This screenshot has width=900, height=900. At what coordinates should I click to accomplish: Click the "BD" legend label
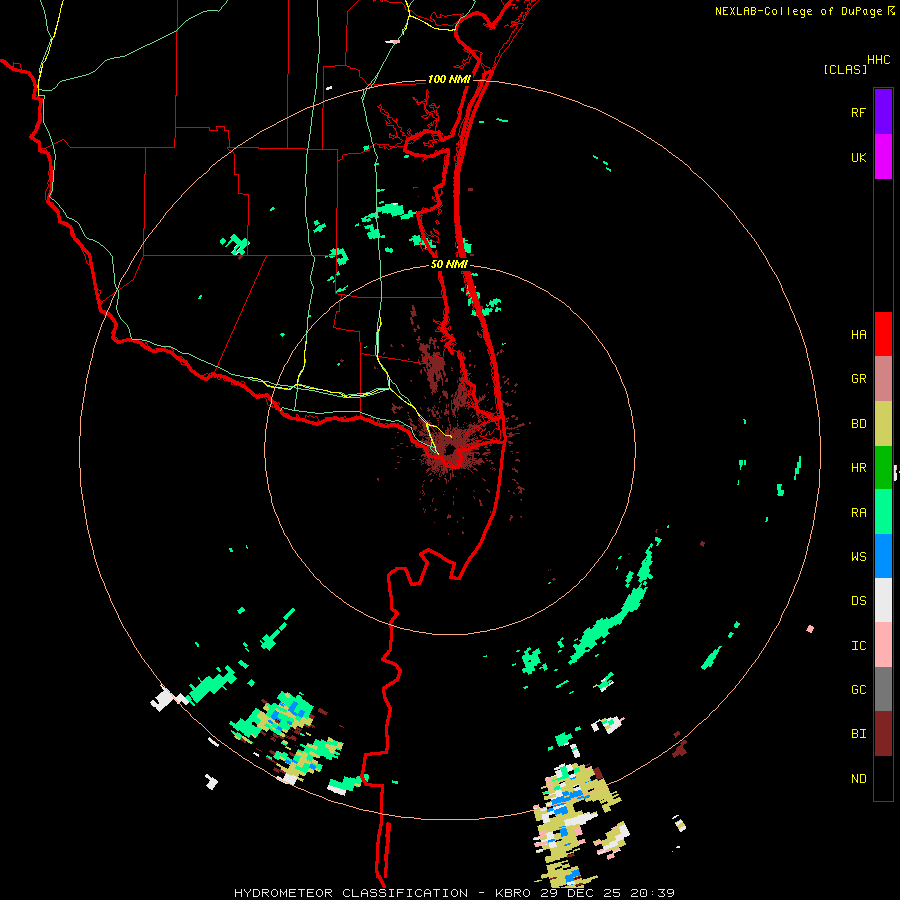tap(858, 424)
